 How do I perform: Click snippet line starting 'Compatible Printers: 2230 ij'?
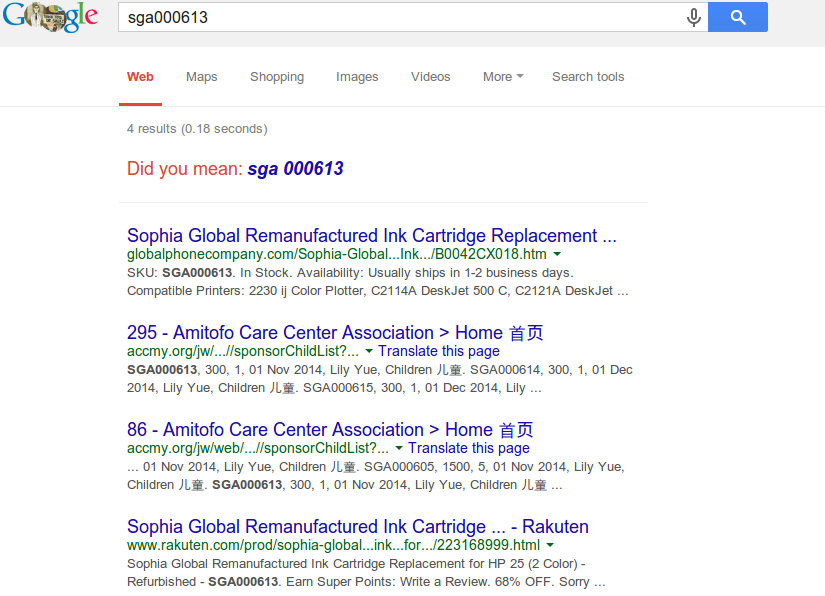tap(377, 291)
